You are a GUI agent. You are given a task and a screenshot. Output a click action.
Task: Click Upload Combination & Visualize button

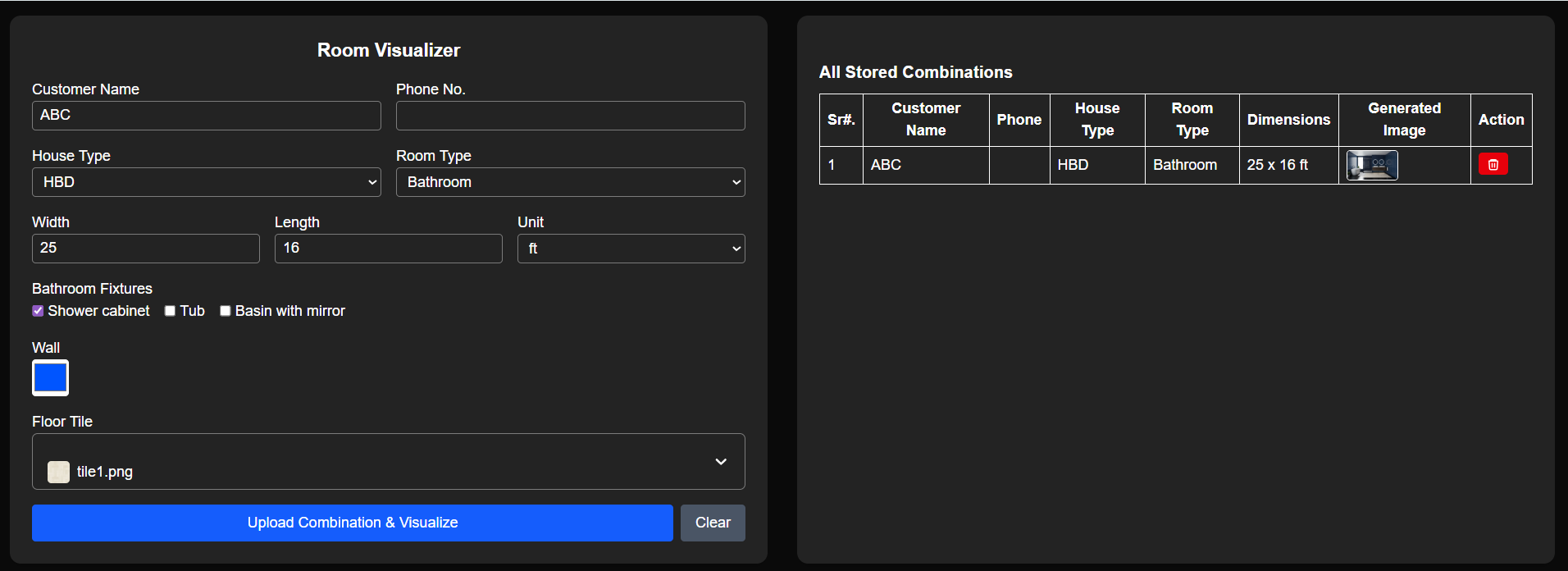[x=352, y=523]
